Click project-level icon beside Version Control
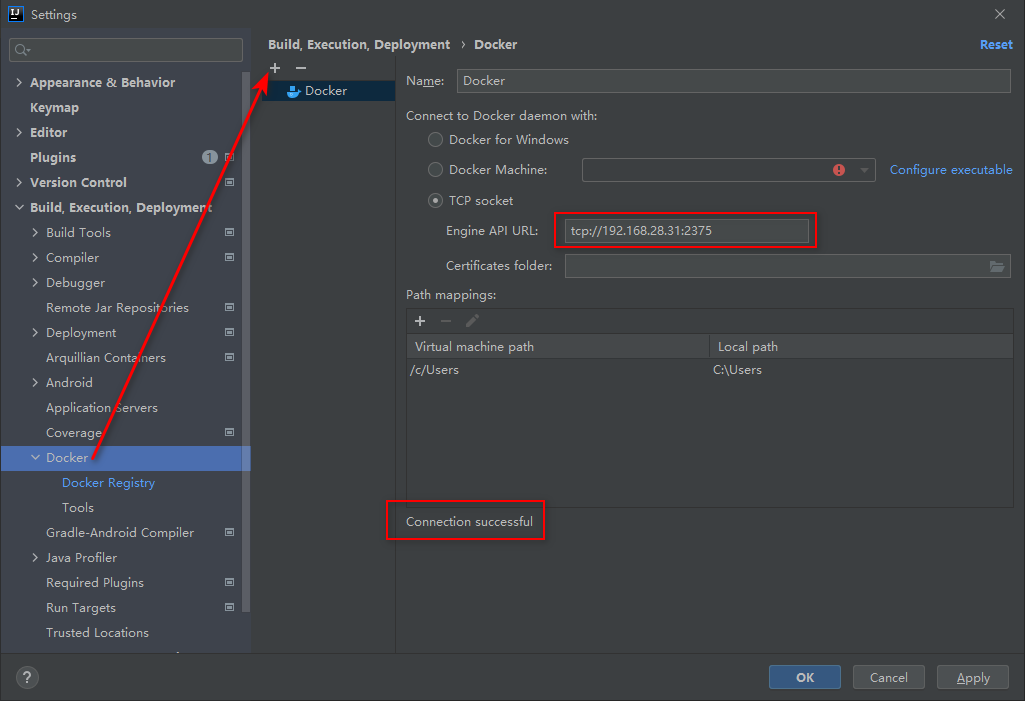 [229, 182]
